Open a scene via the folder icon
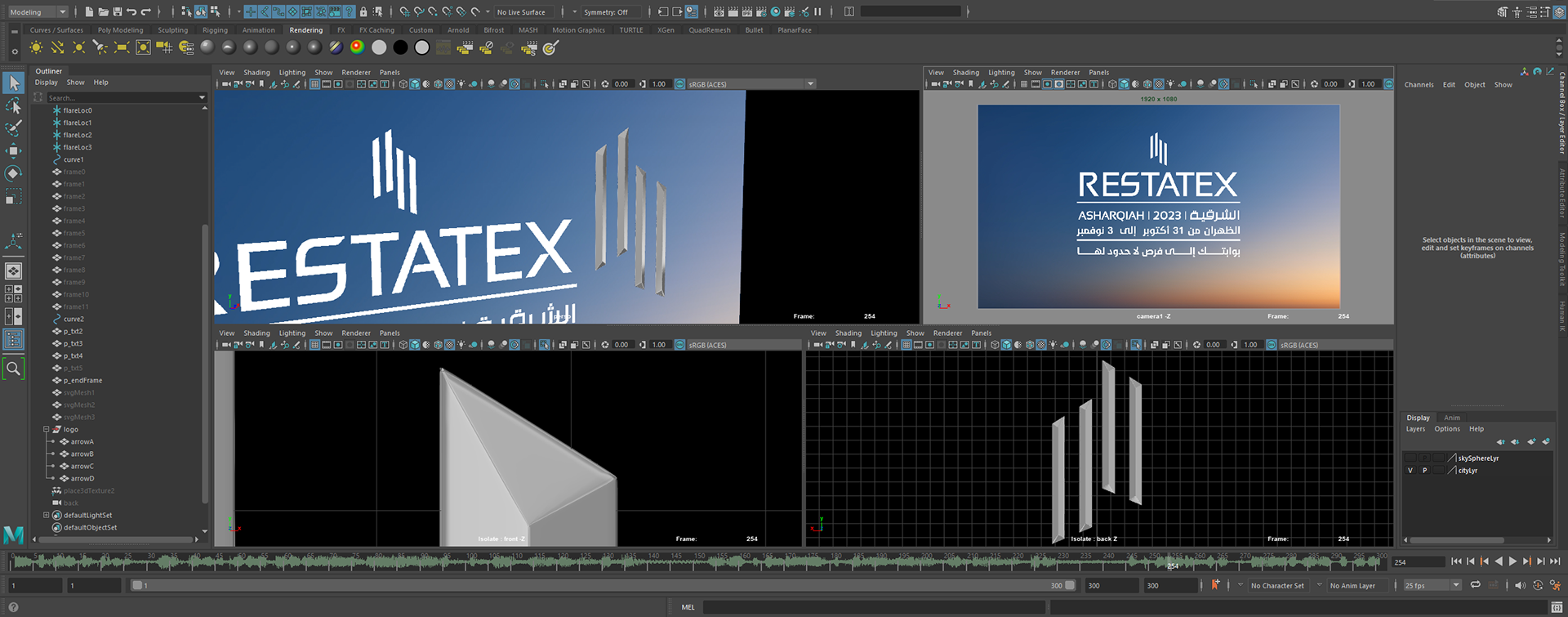The image size is (1568, 617). click(x=103, y=11)
